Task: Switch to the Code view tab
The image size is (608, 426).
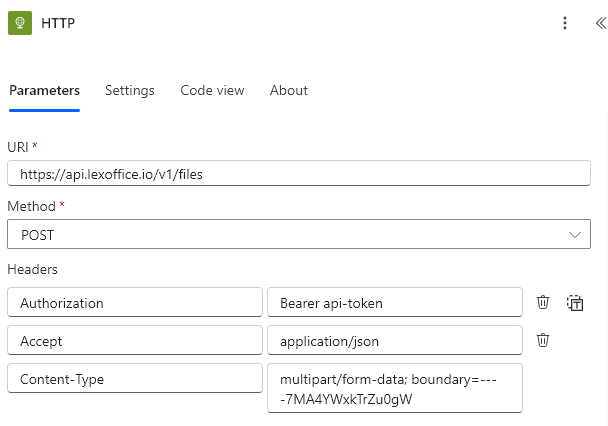Action: point(212,90)
